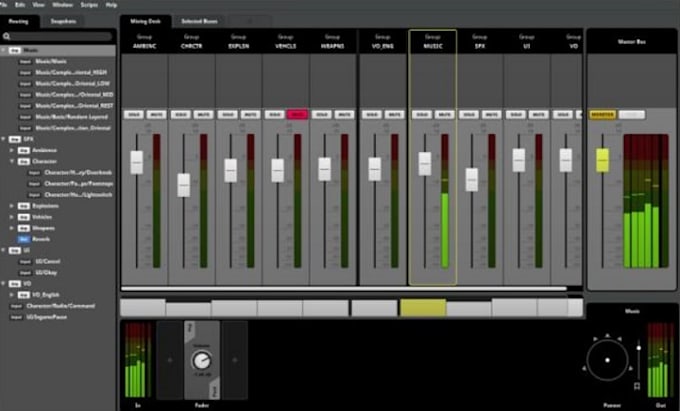The width and height of the screenshot is (680, 411).
Task: Add effect in post-fader slot
Action: 235,360
